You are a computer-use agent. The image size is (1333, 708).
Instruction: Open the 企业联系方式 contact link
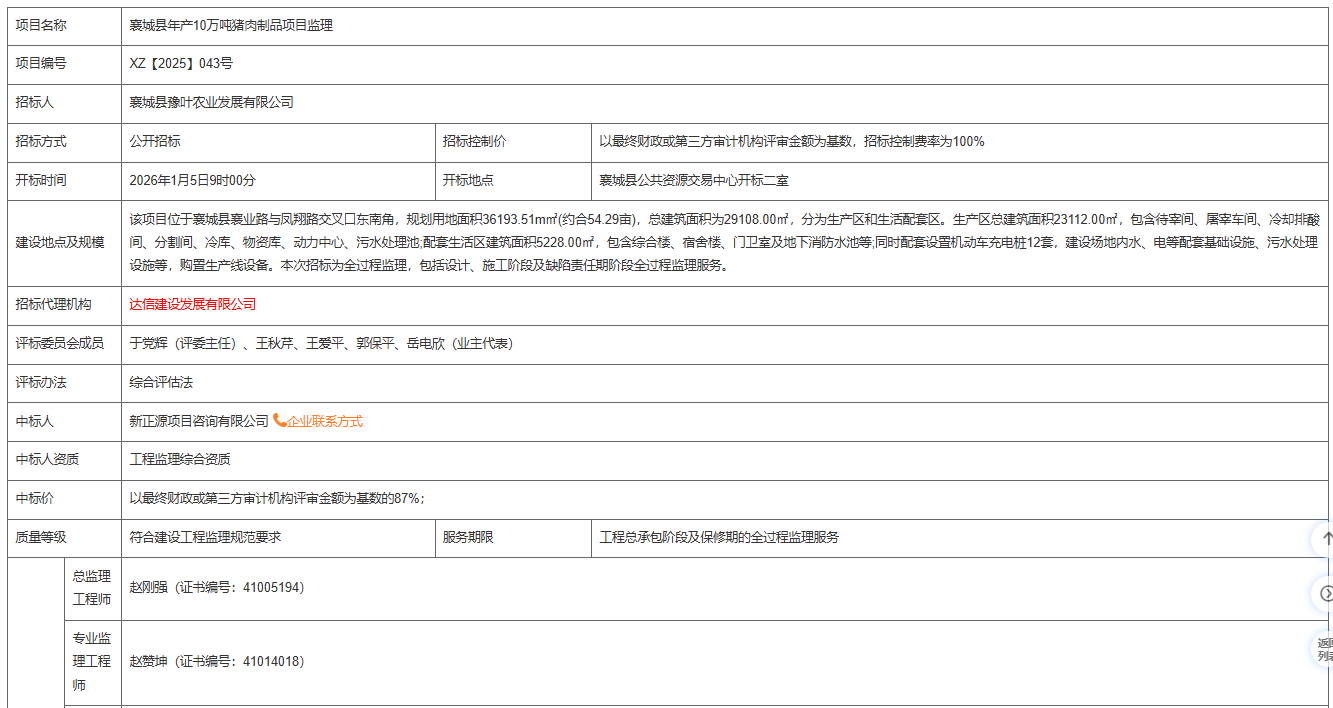tap(325, 422)
